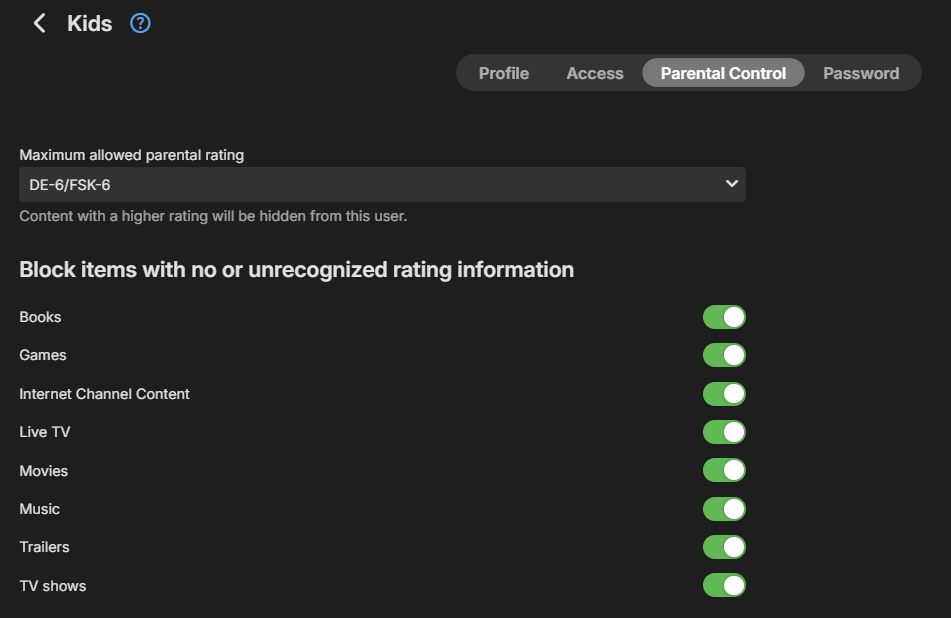The height and width of the screenshot is (618, 951).
Task: Click the 'Music' label text
Action: (39, 509)
